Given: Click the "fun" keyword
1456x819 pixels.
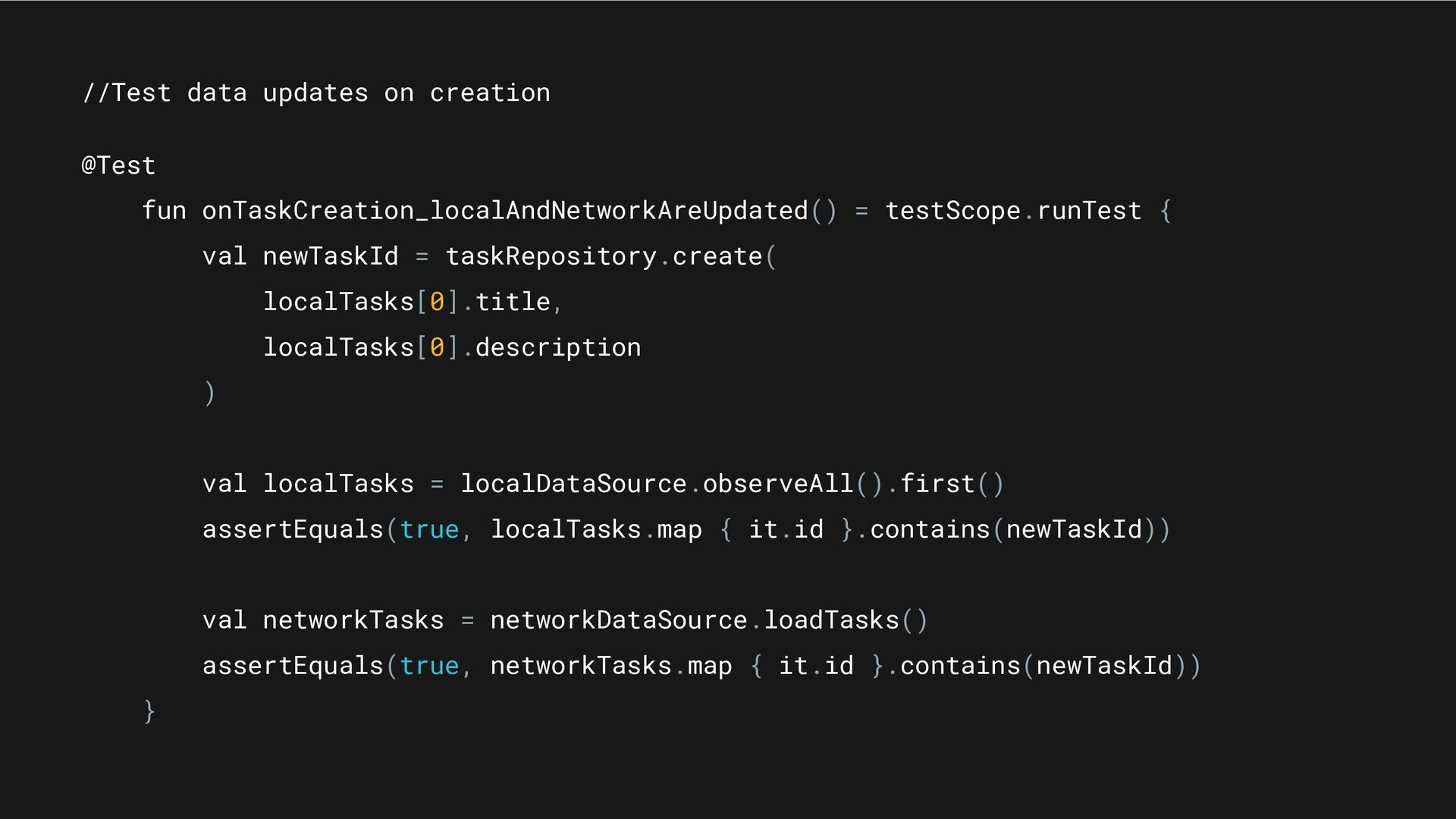Looking at the screenshot, I should [x=164, y=211].
